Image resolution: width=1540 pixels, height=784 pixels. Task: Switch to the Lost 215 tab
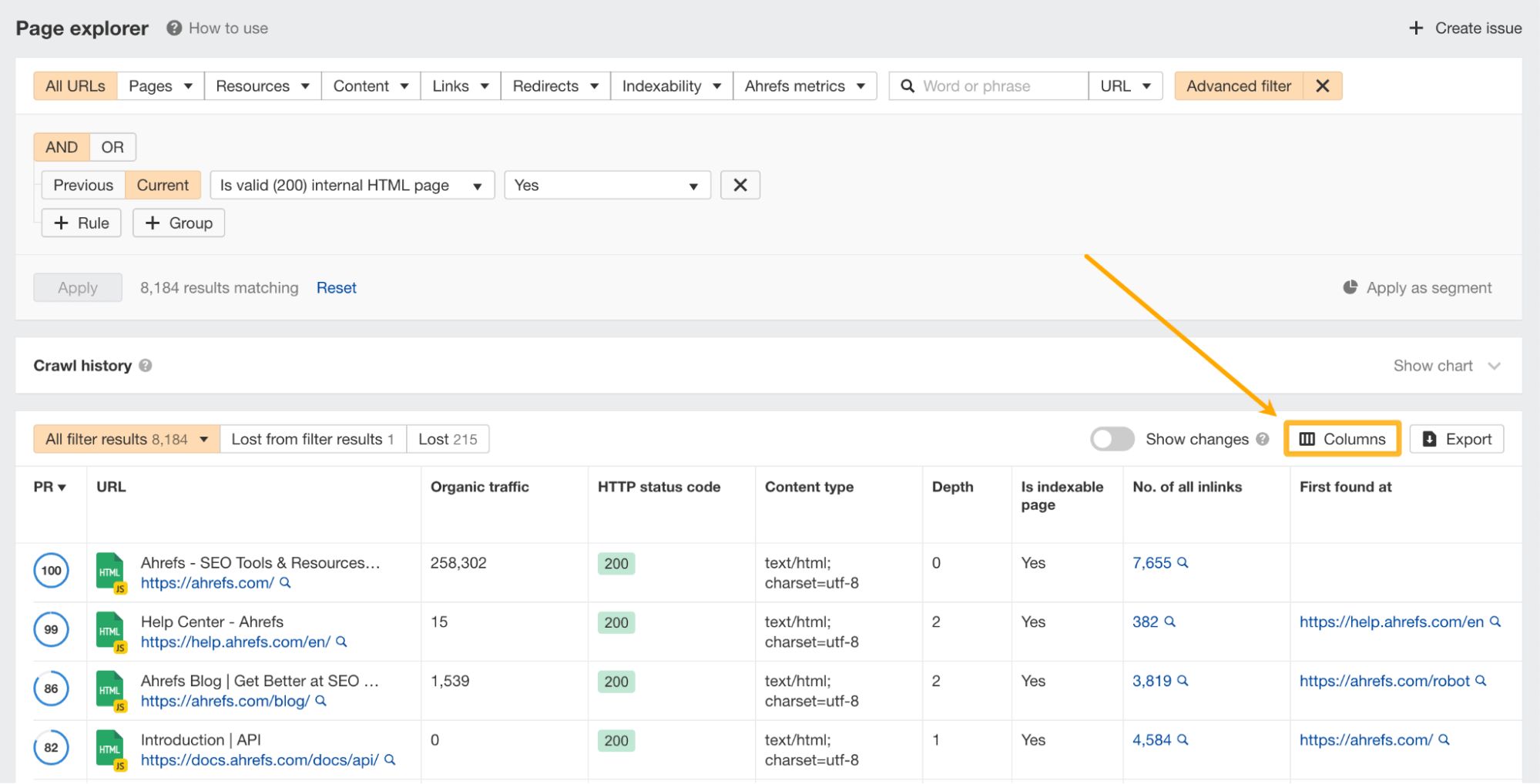(x=448, y=439)
